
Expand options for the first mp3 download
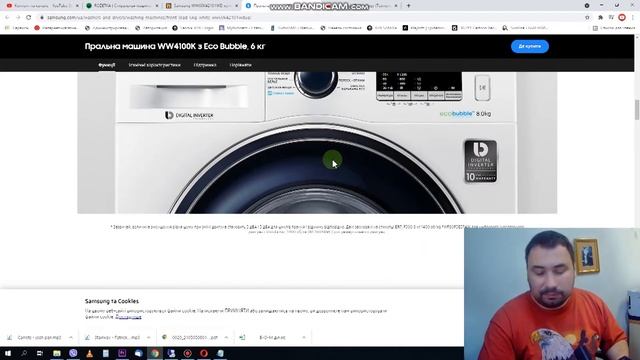[x=71, y=338]
